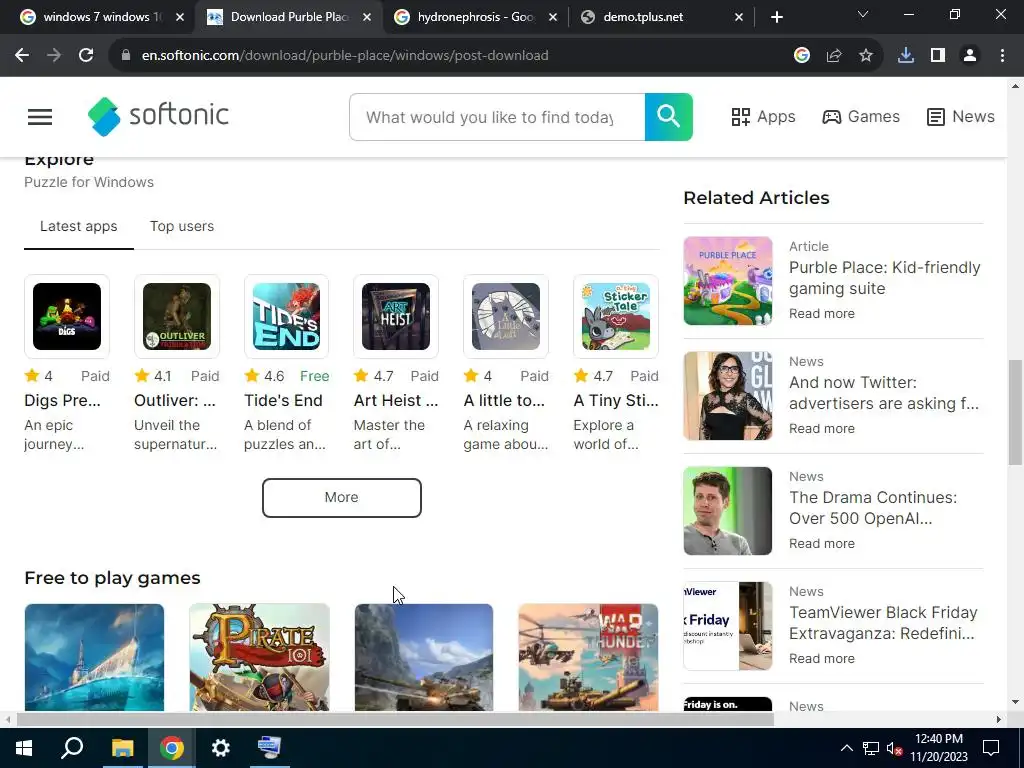Image resolution: width=1024 pixels, height=768 pixels.
Task: Open the Twitter advertisers news article
Action: pyautogui.click(x=884, y=393)
